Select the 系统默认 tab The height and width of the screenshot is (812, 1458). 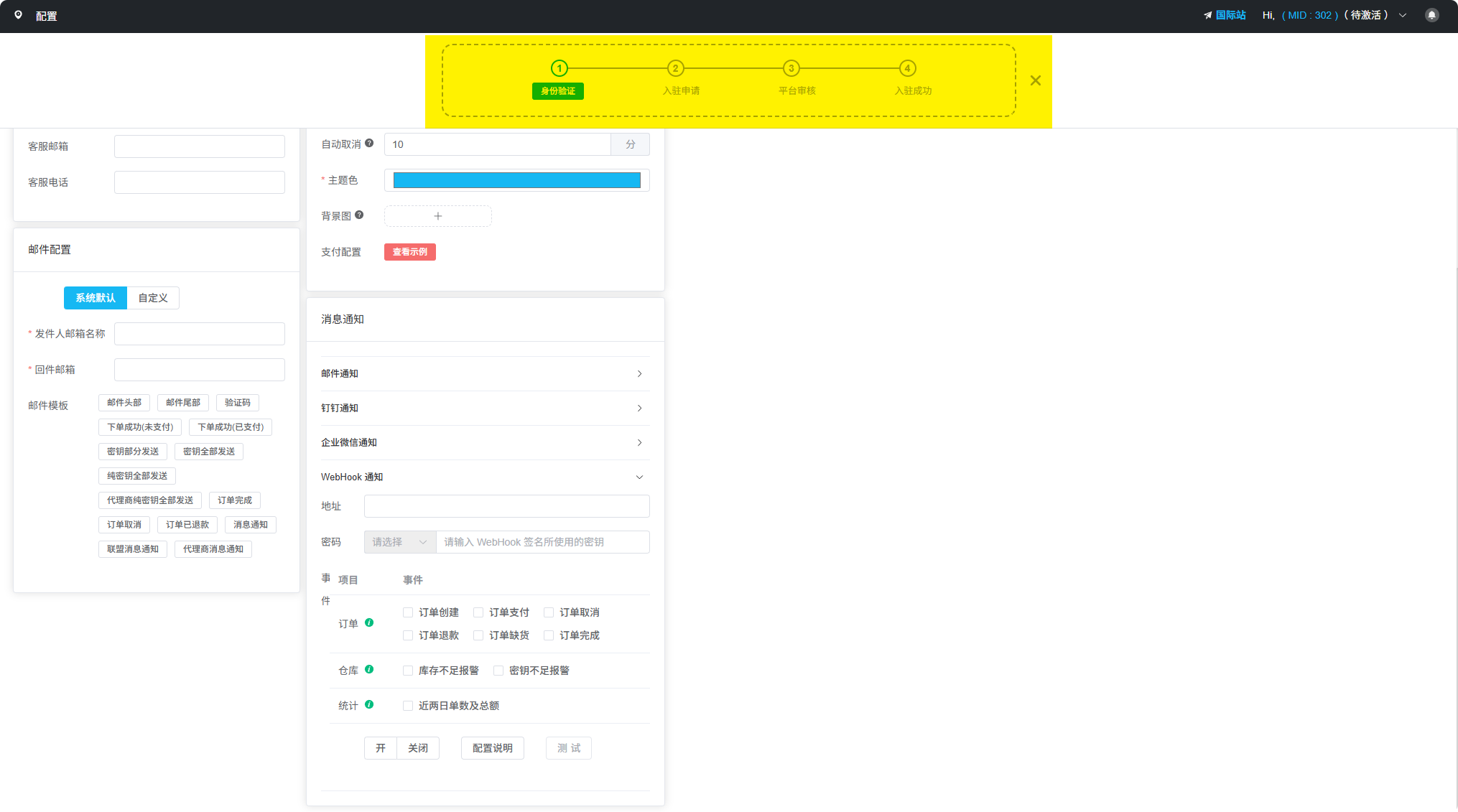coord(96,298)
